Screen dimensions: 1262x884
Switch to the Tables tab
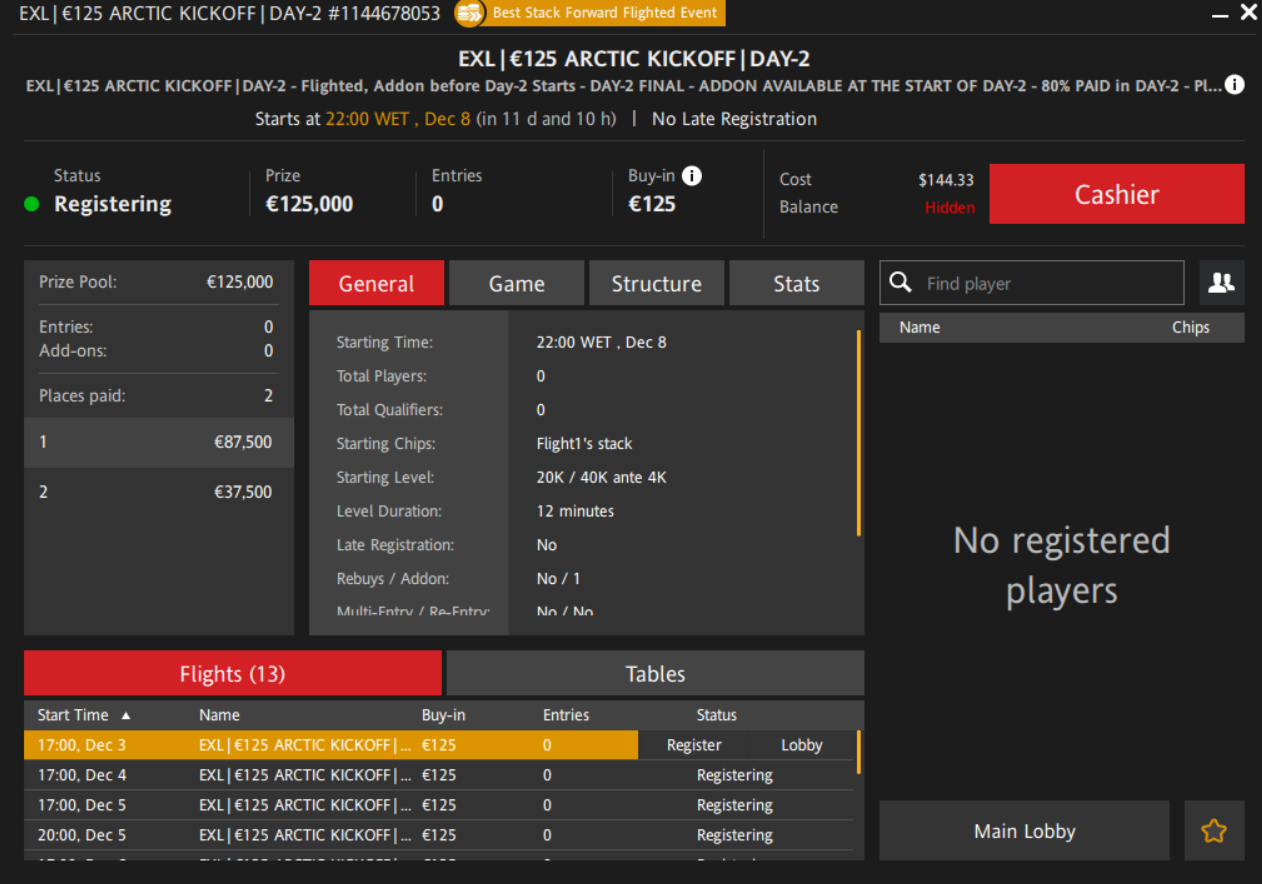pos(655,674)
